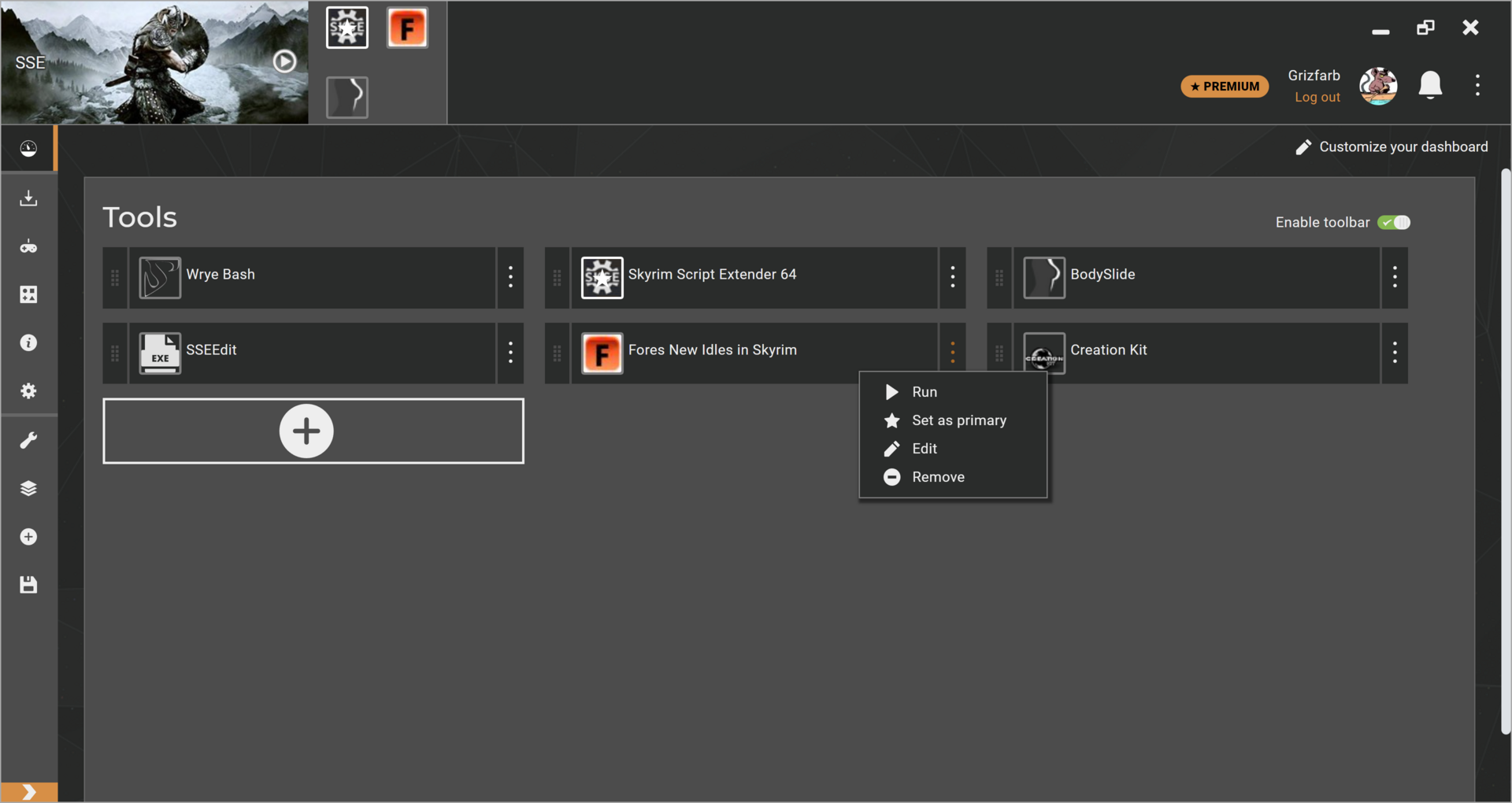The width and height of the screenshot is (1512, 803).
Task: Open the Dashboard sidebar icon
Action: [x=28, y=149]
